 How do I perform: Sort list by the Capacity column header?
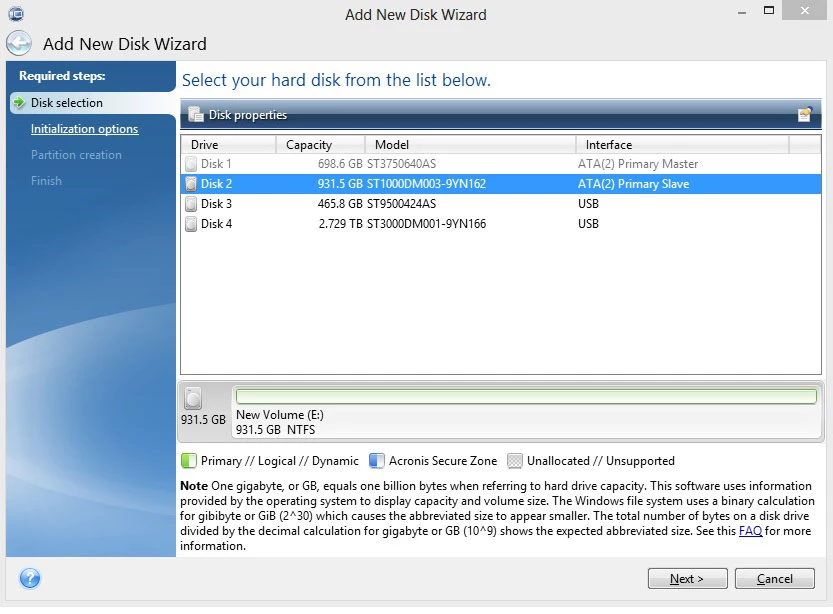coord(320,145)
